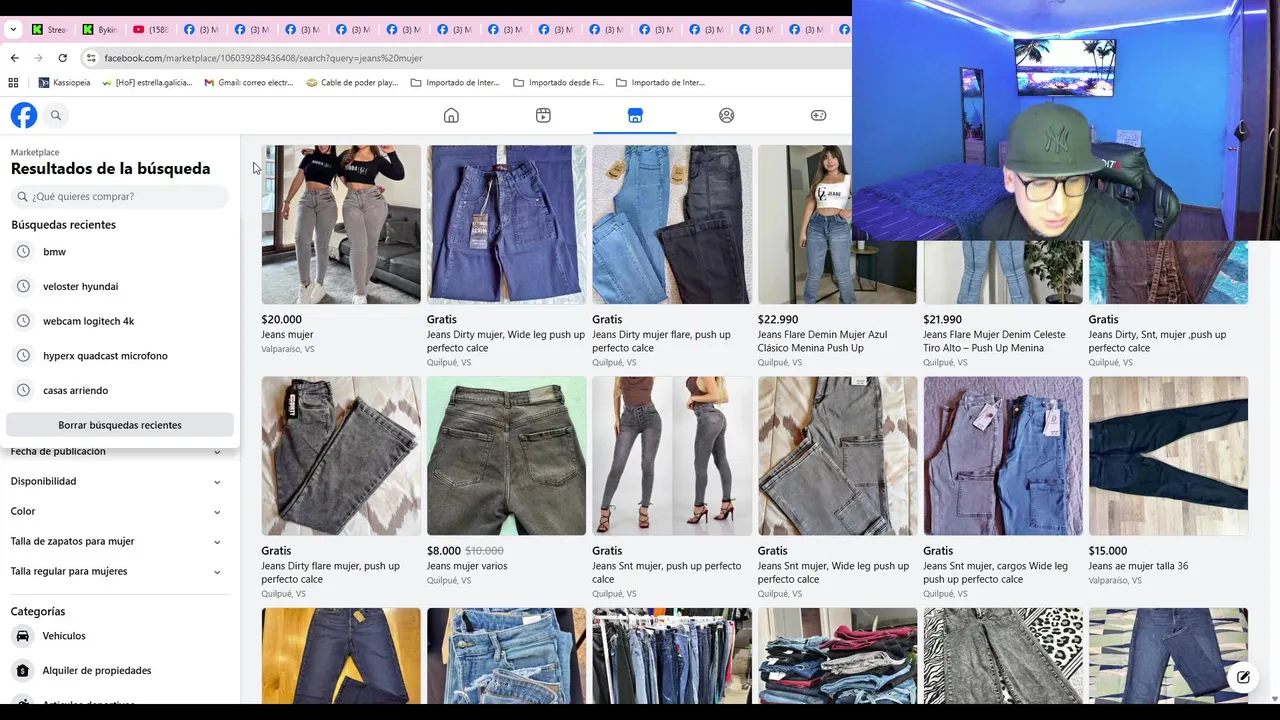This screenshot has width=1280, height=720.
Task: Click the browser forward arrow
Action: click(38, 58)
